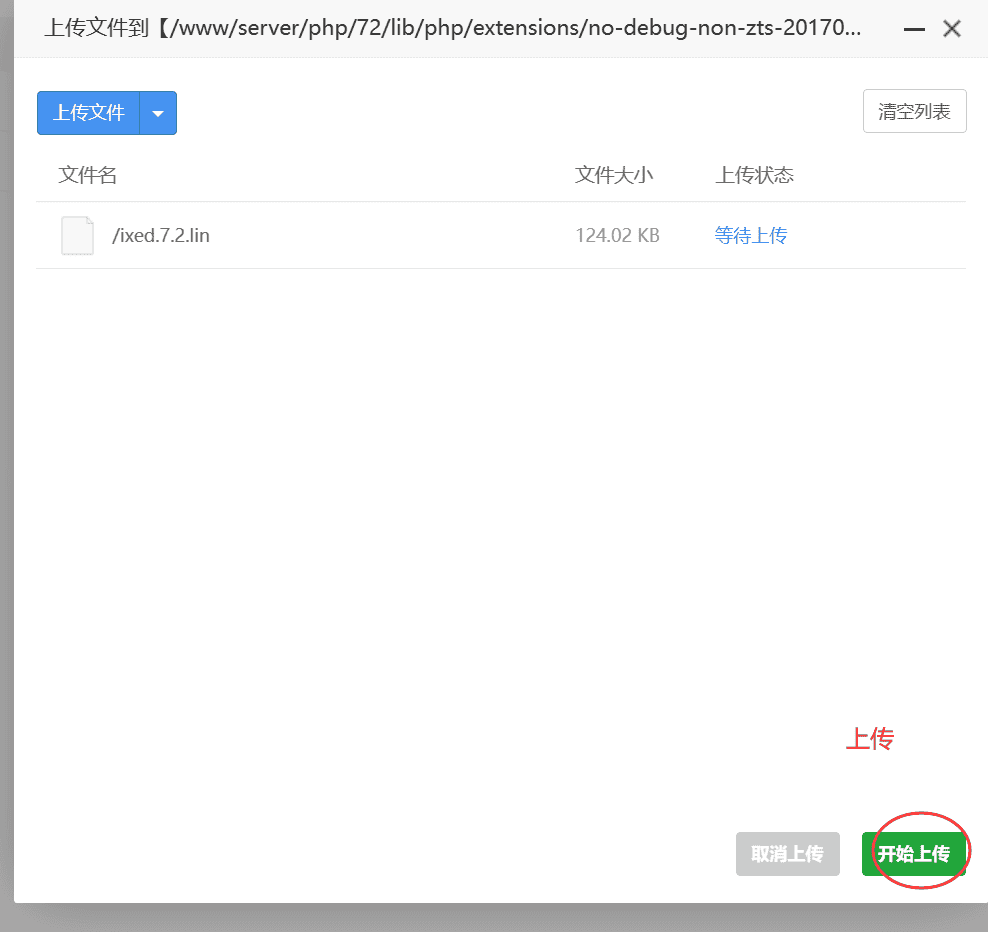Select the document thumbnail in the file row
Screen dimensions: 988x932
(77, 235)
